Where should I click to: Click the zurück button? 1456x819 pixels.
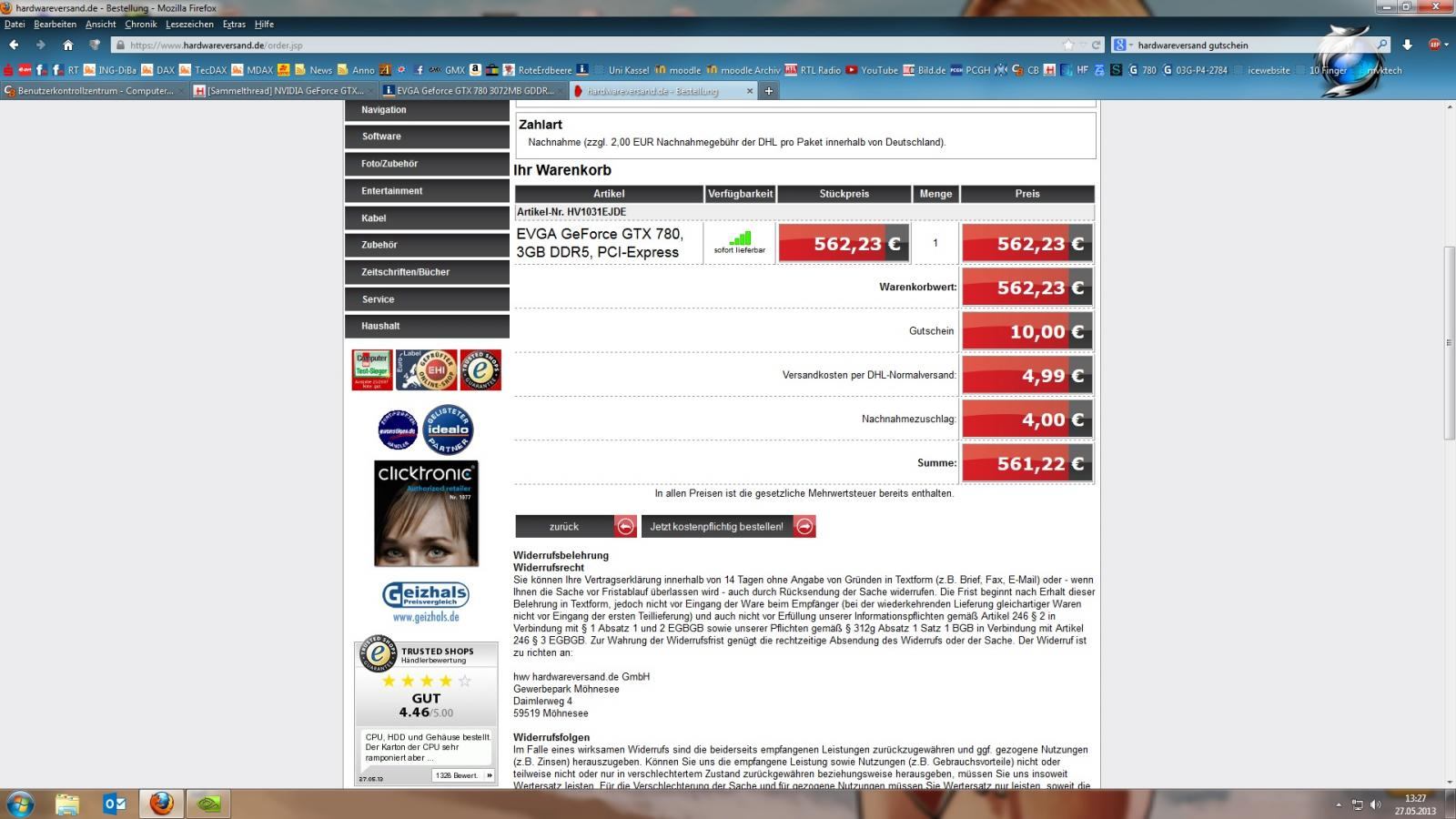point(576,527)
